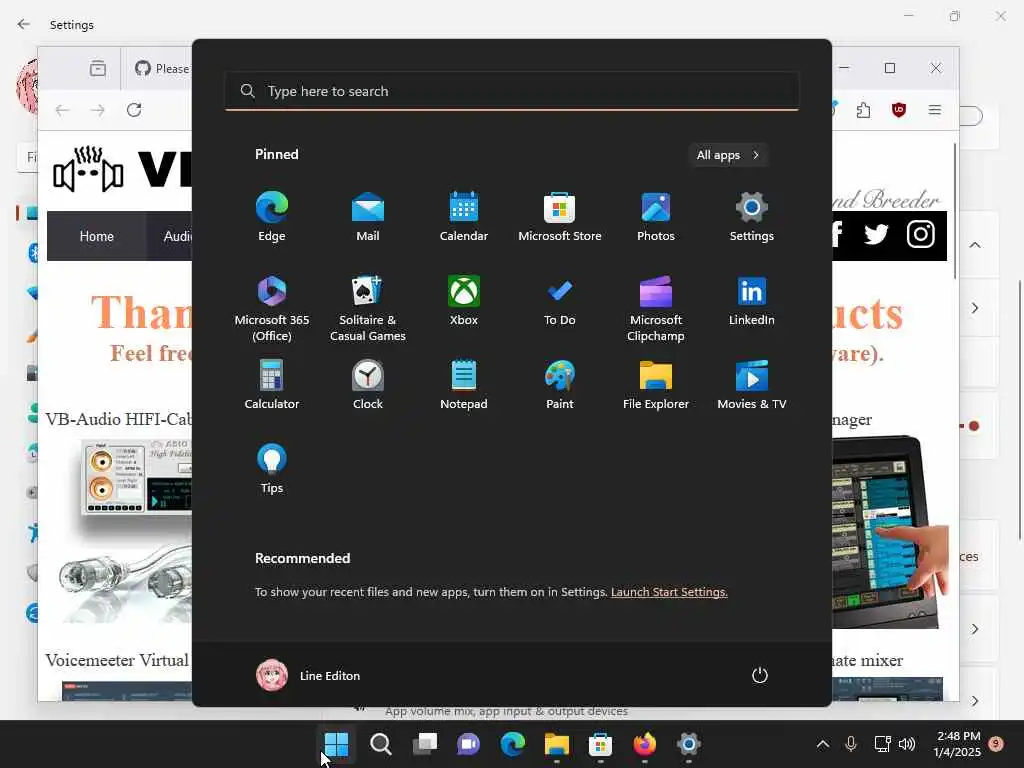The image size is (1024, 768).
Task: Collapse the expanded Settings section chevron
Action: [975, 245]
